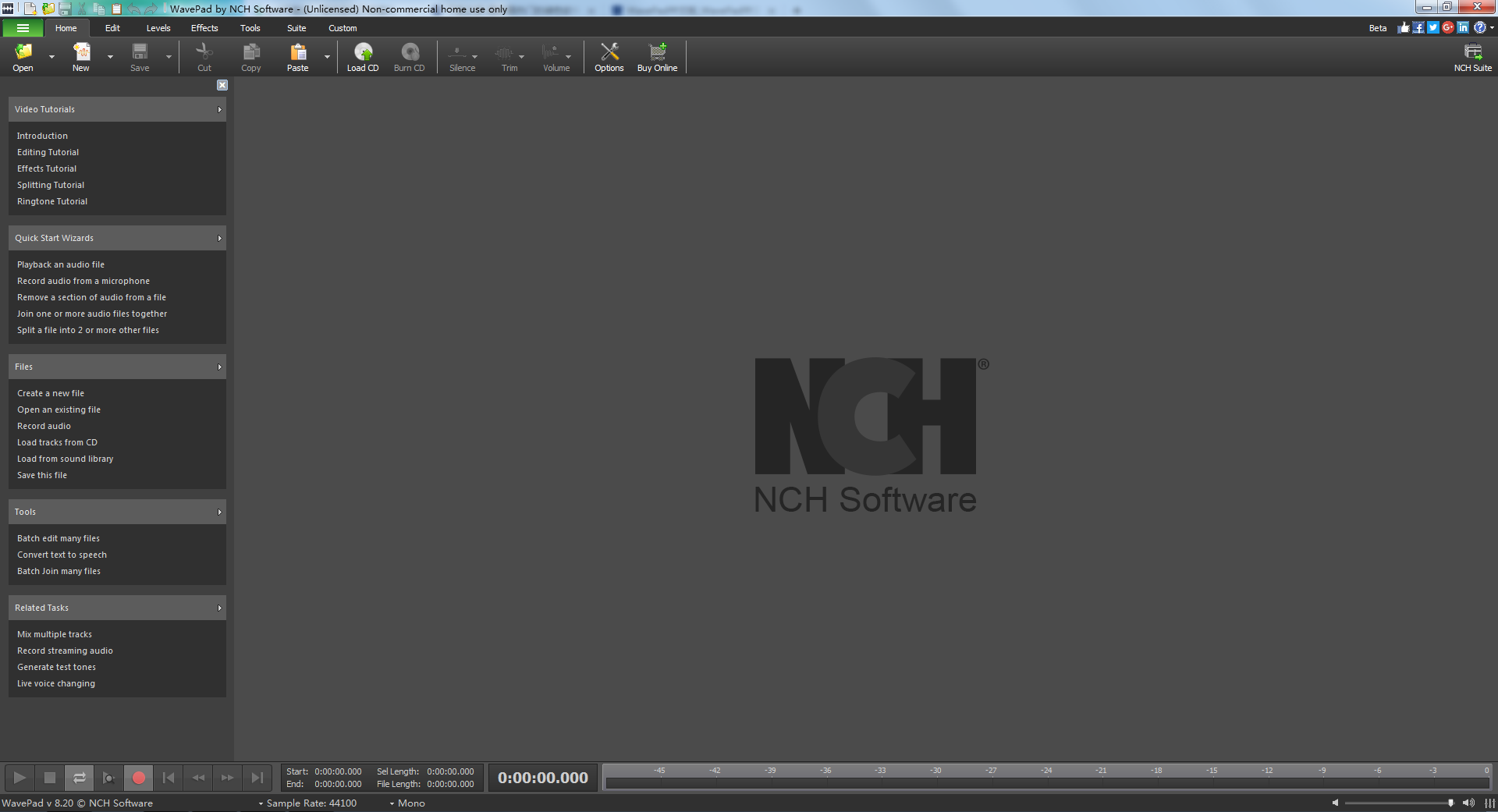The height and width of the screenshot is (812, 1498).
Task: Click the Help question mark icon
Action: (1479, 27)
